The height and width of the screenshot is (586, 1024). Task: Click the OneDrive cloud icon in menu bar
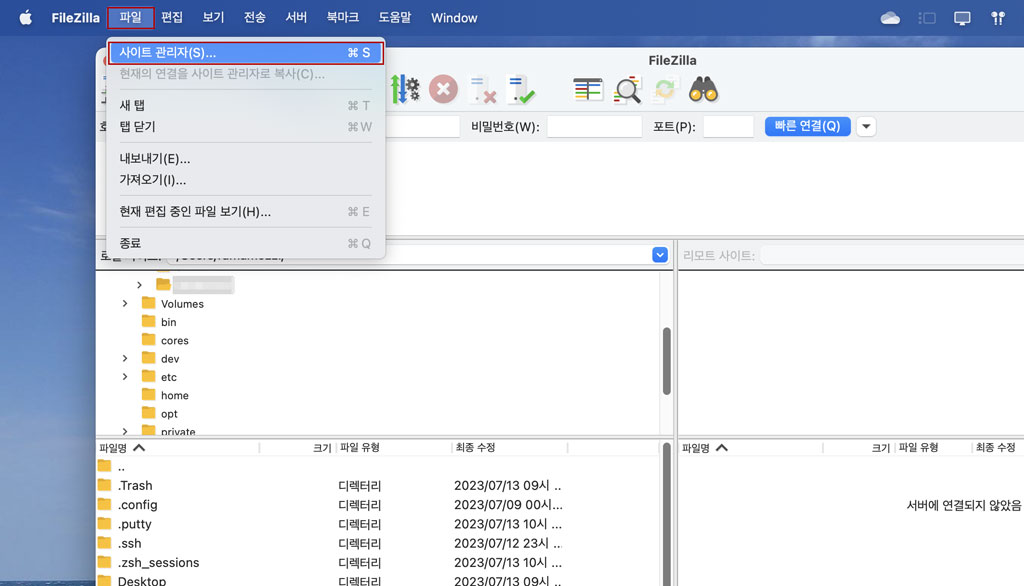pos(890,18)
